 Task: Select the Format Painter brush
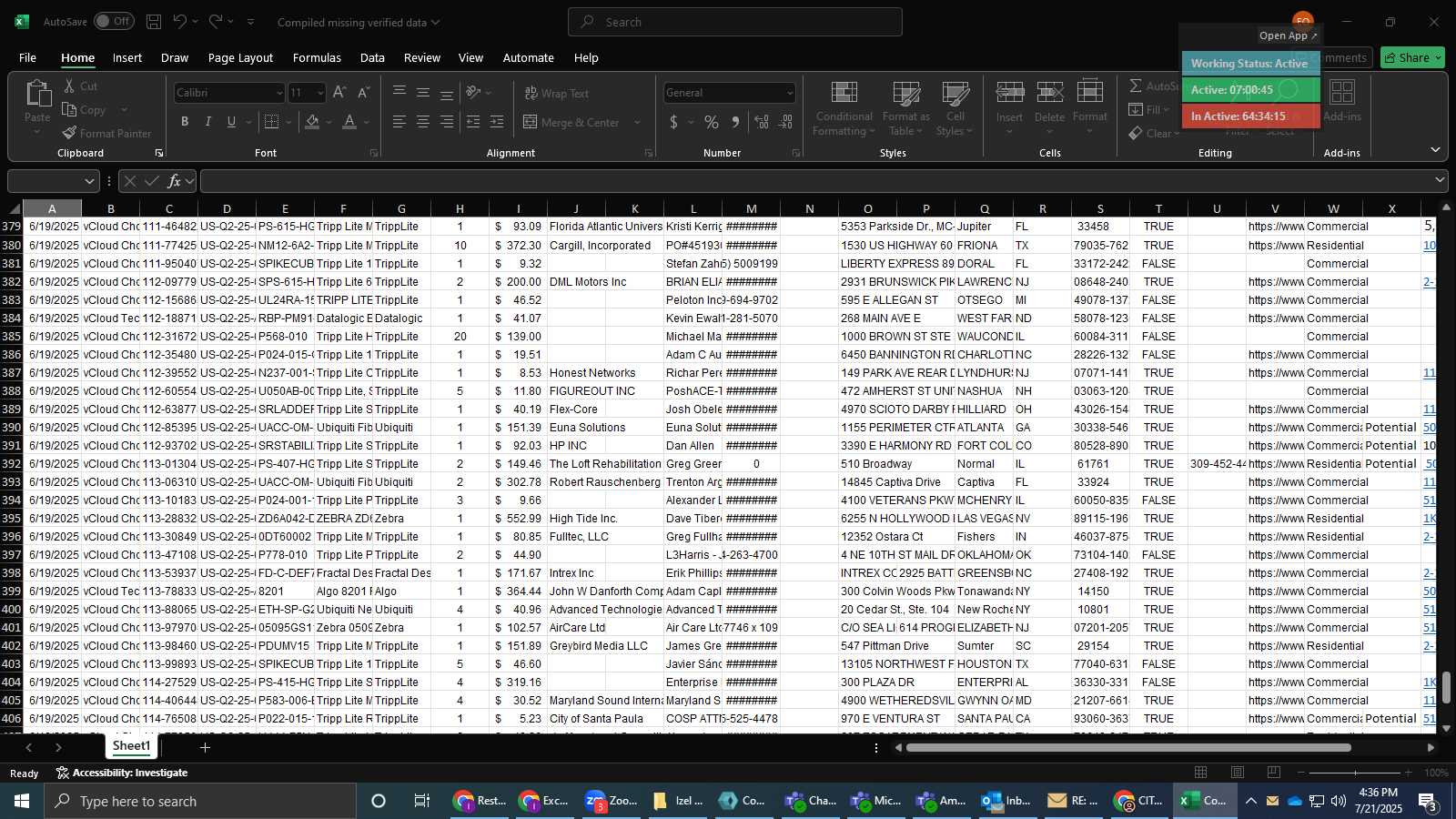click(70, 133)
